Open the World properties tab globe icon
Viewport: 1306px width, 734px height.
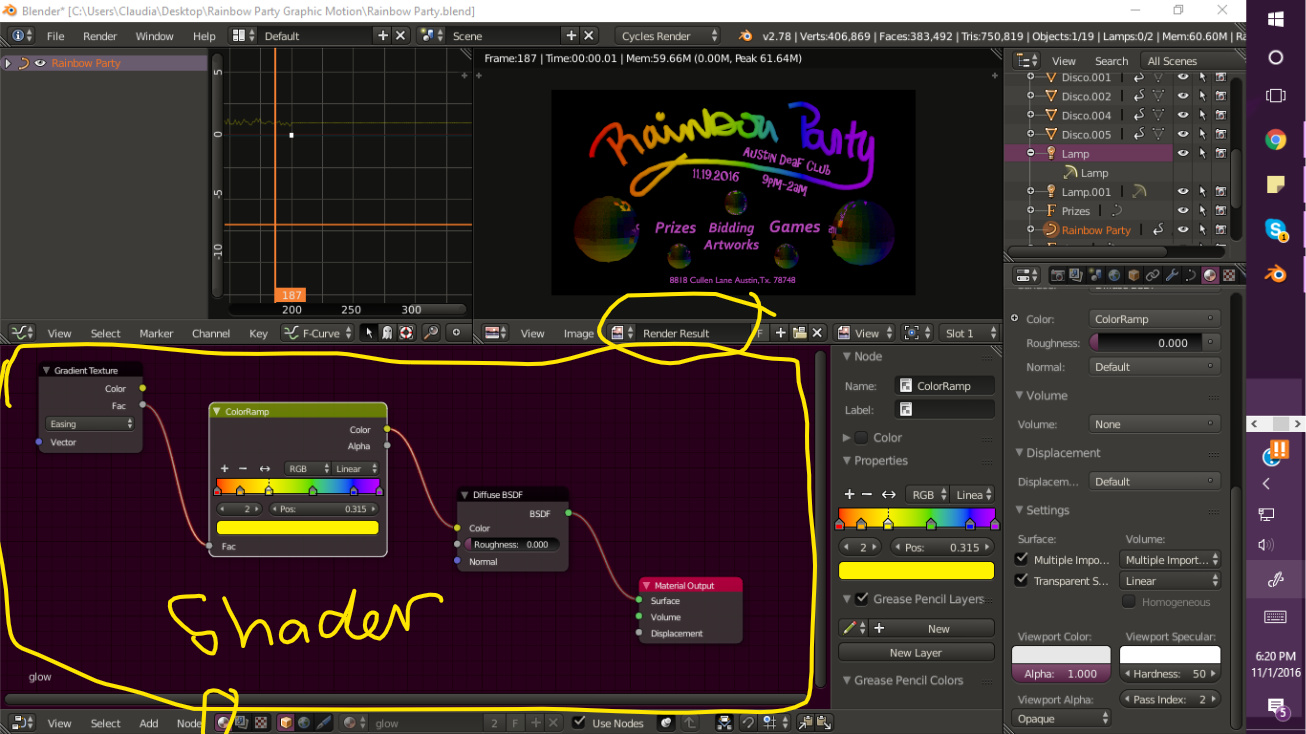click(x=1114, y=275)
